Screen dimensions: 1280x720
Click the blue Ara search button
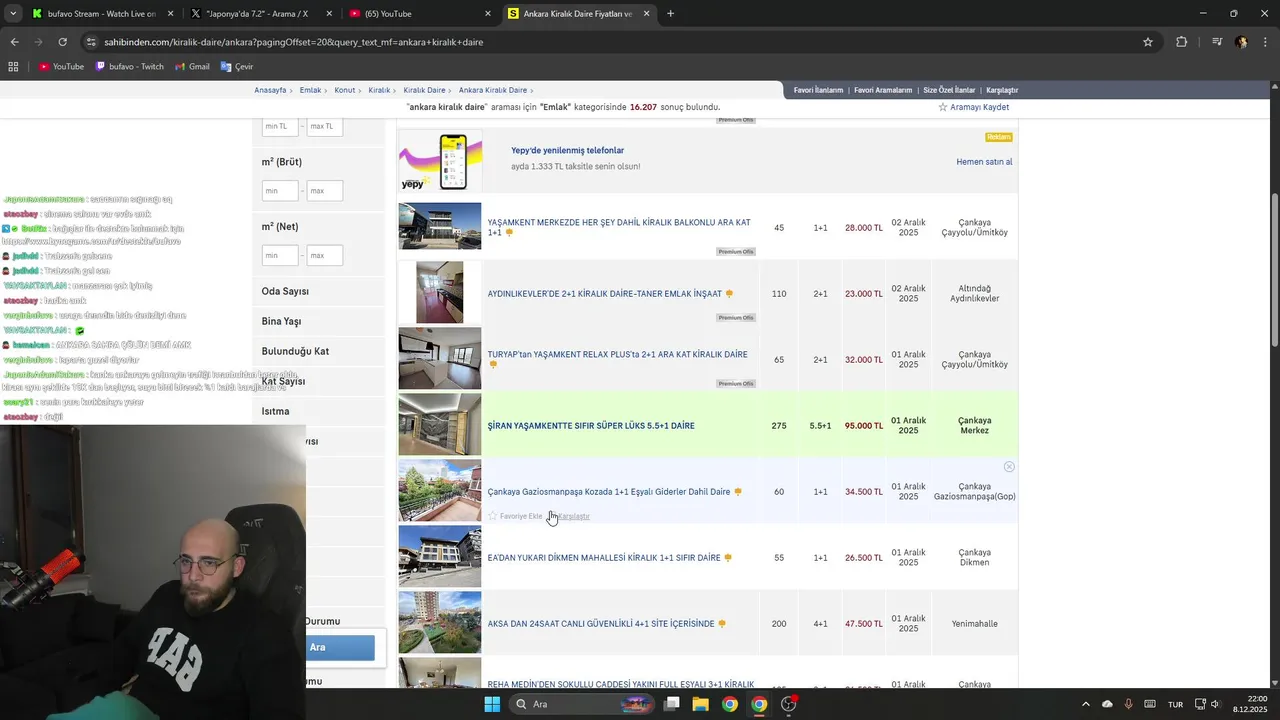tap(340, 647)
